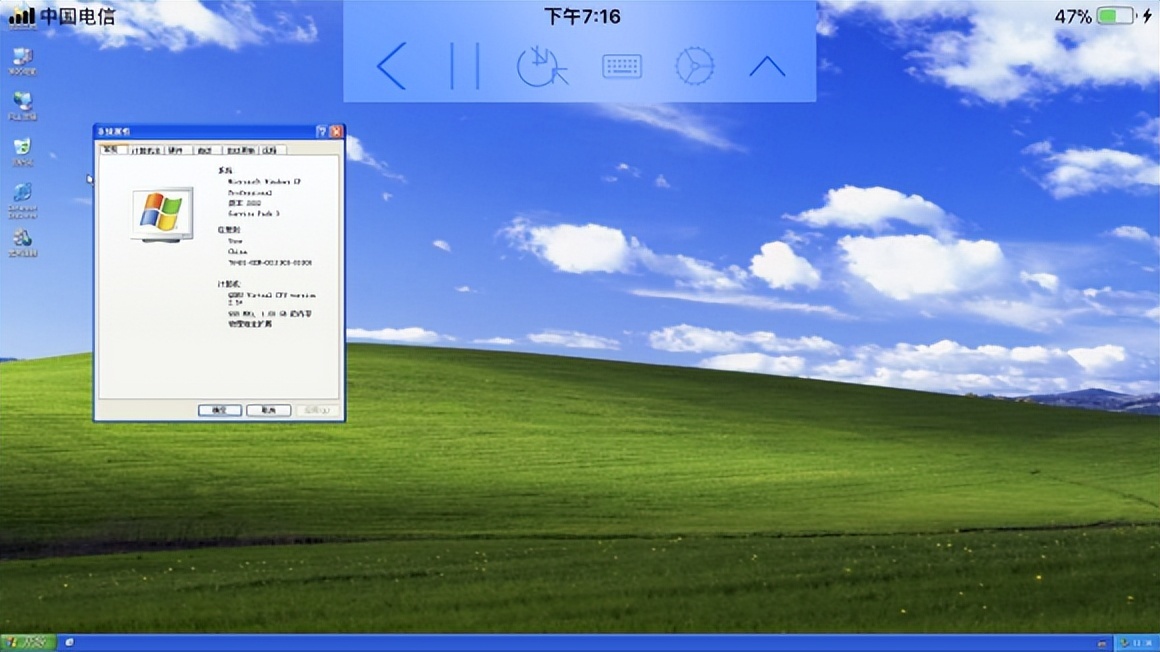Screen dimensions: 1160x652
Task: Select the network globe desktop icon
Action: [x=22, y=106]
